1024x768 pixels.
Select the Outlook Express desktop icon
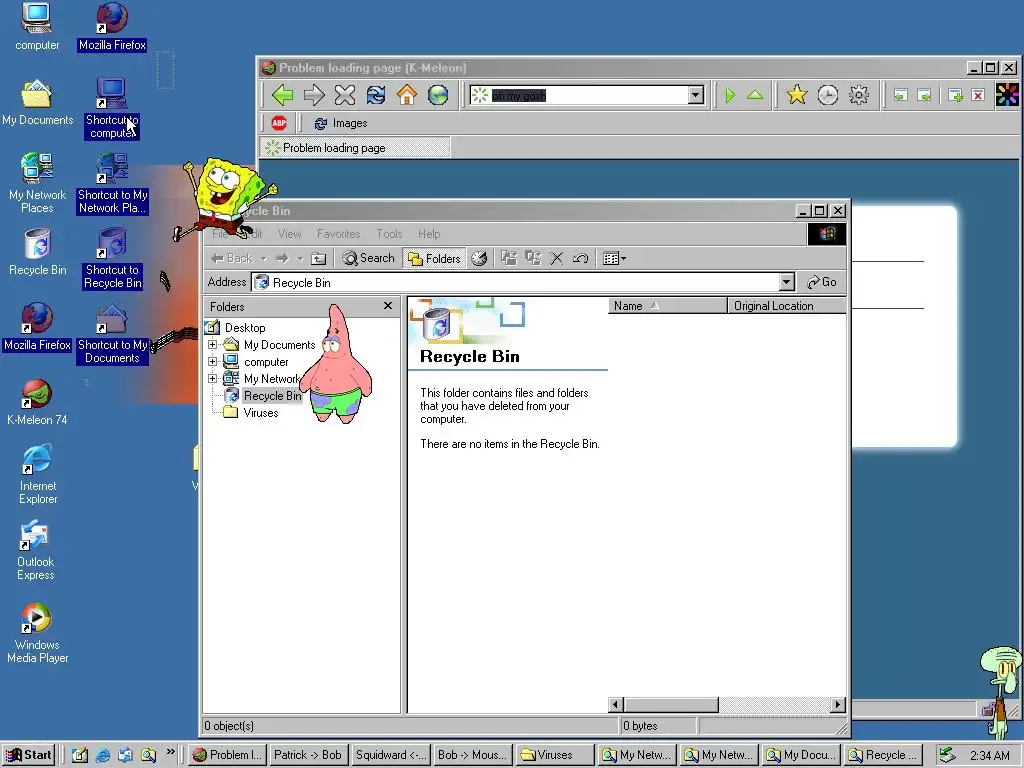click(x=36, y=551)
